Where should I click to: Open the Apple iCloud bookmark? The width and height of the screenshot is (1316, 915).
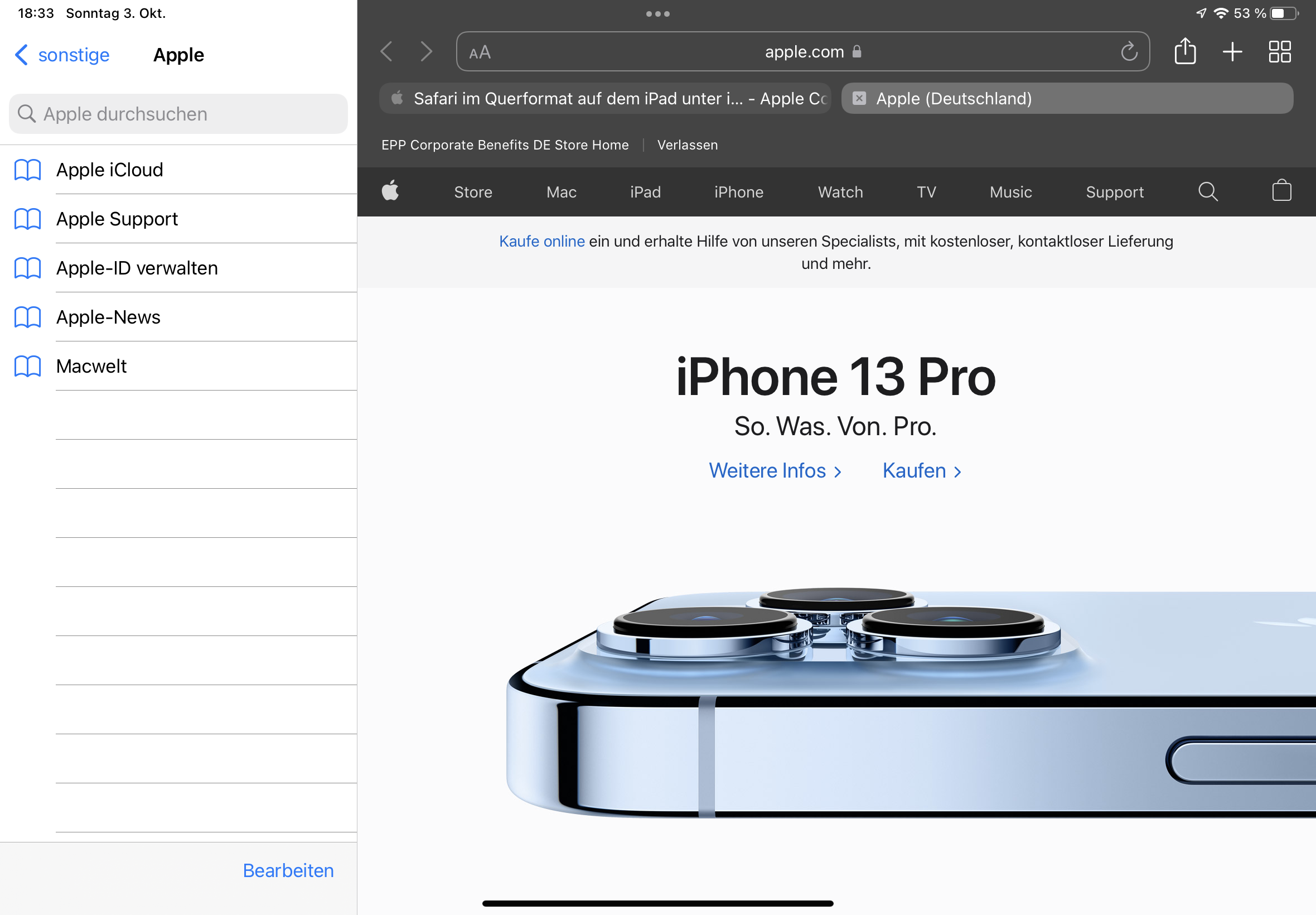109,170
